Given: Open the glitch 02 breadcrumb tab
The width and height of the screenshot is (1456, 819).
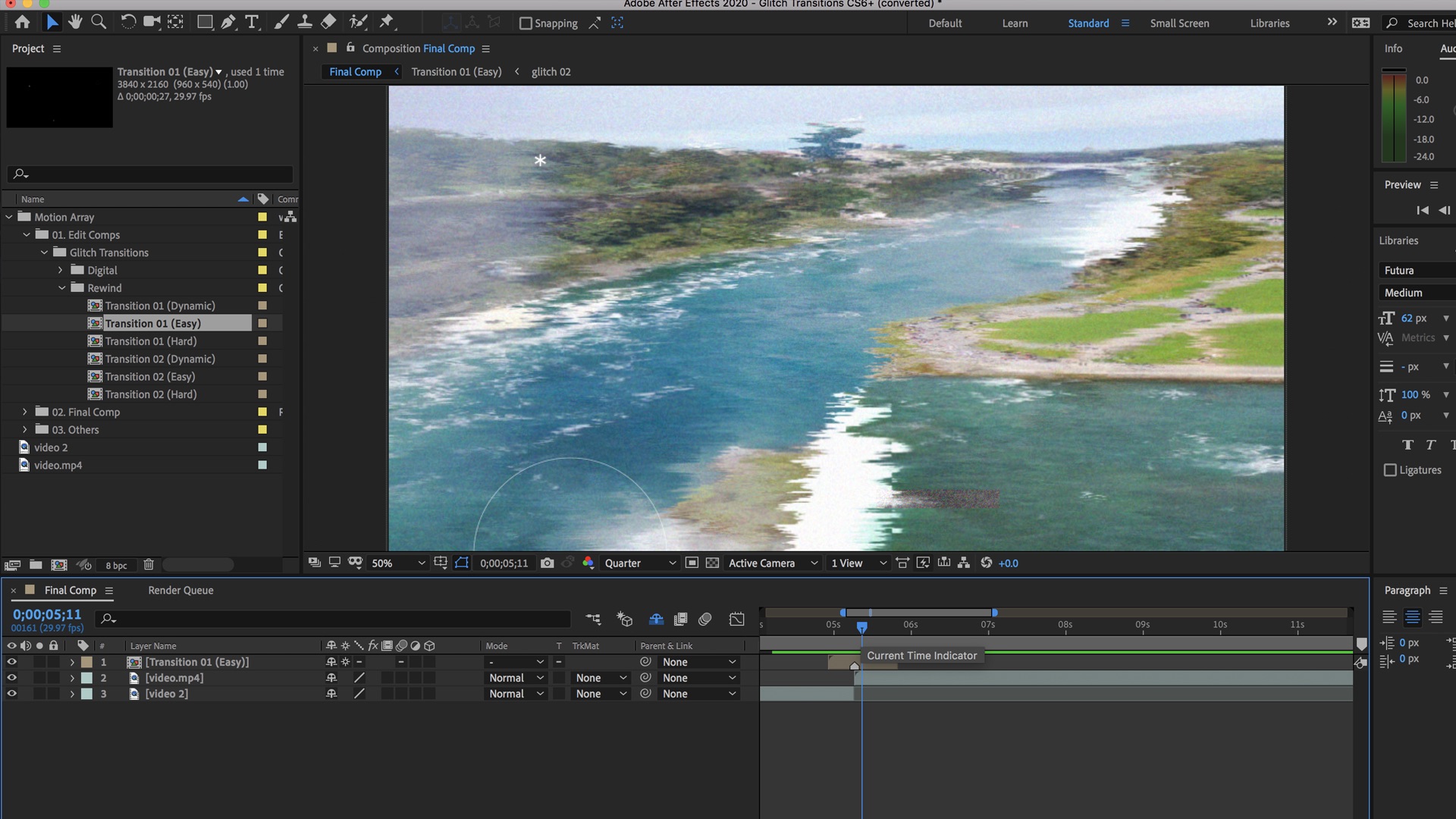Looking at the screenshot, I should coord(551,71).
